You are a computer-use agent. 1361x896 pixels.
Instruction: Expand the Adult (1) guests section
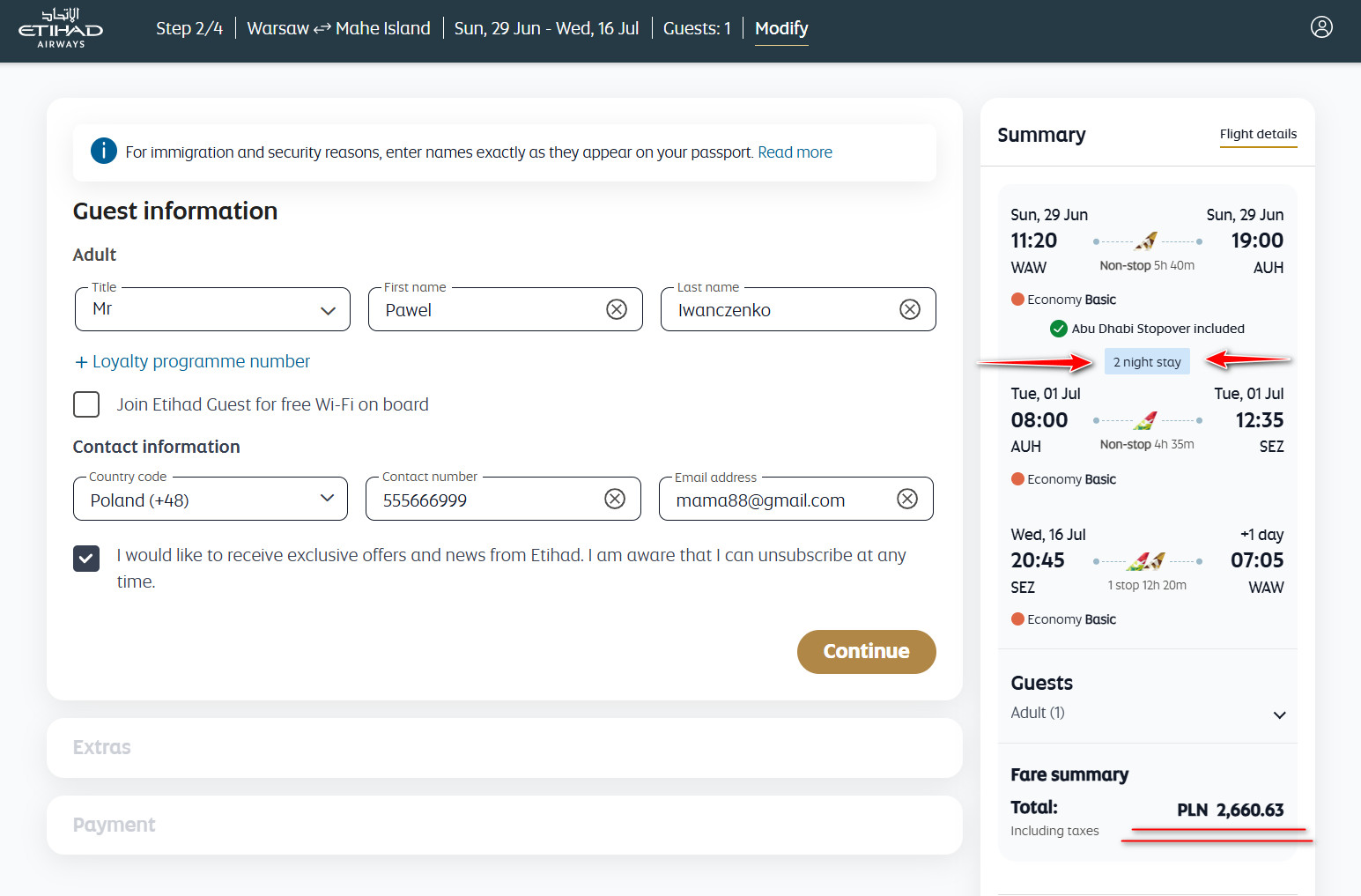point(1279,715)
